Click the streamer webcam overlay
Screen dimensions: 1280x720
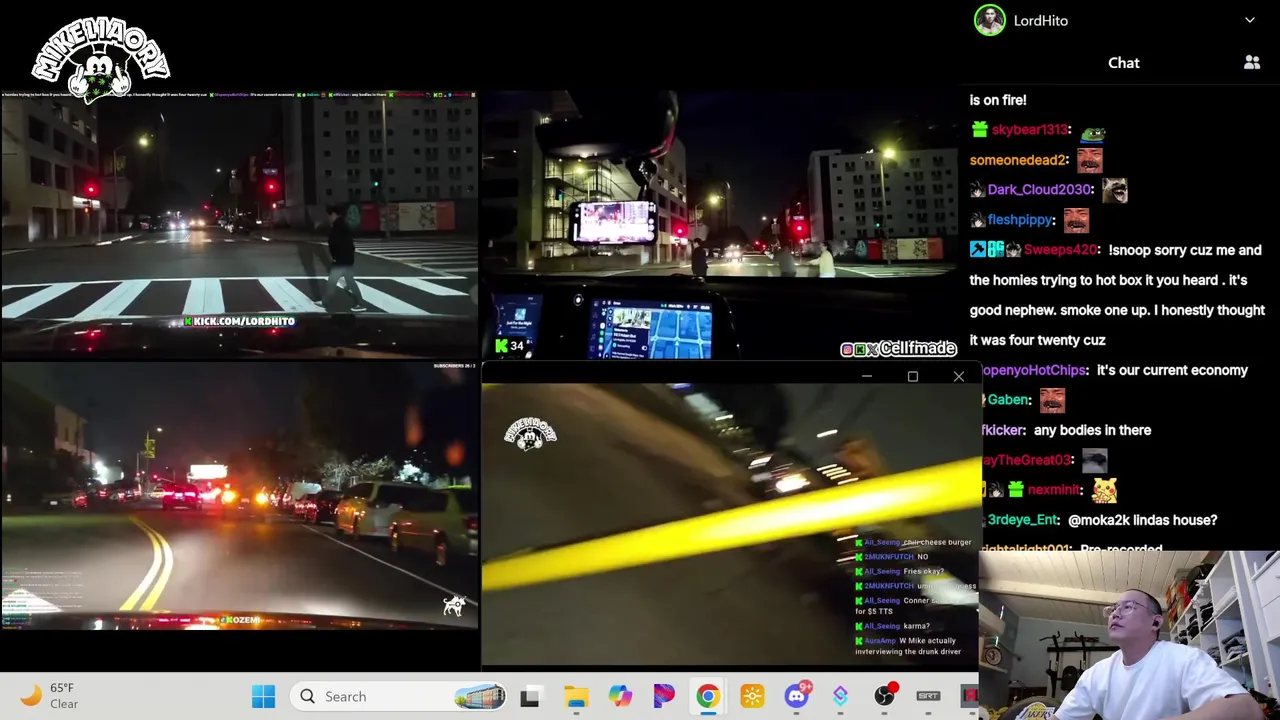(1129, 635)
